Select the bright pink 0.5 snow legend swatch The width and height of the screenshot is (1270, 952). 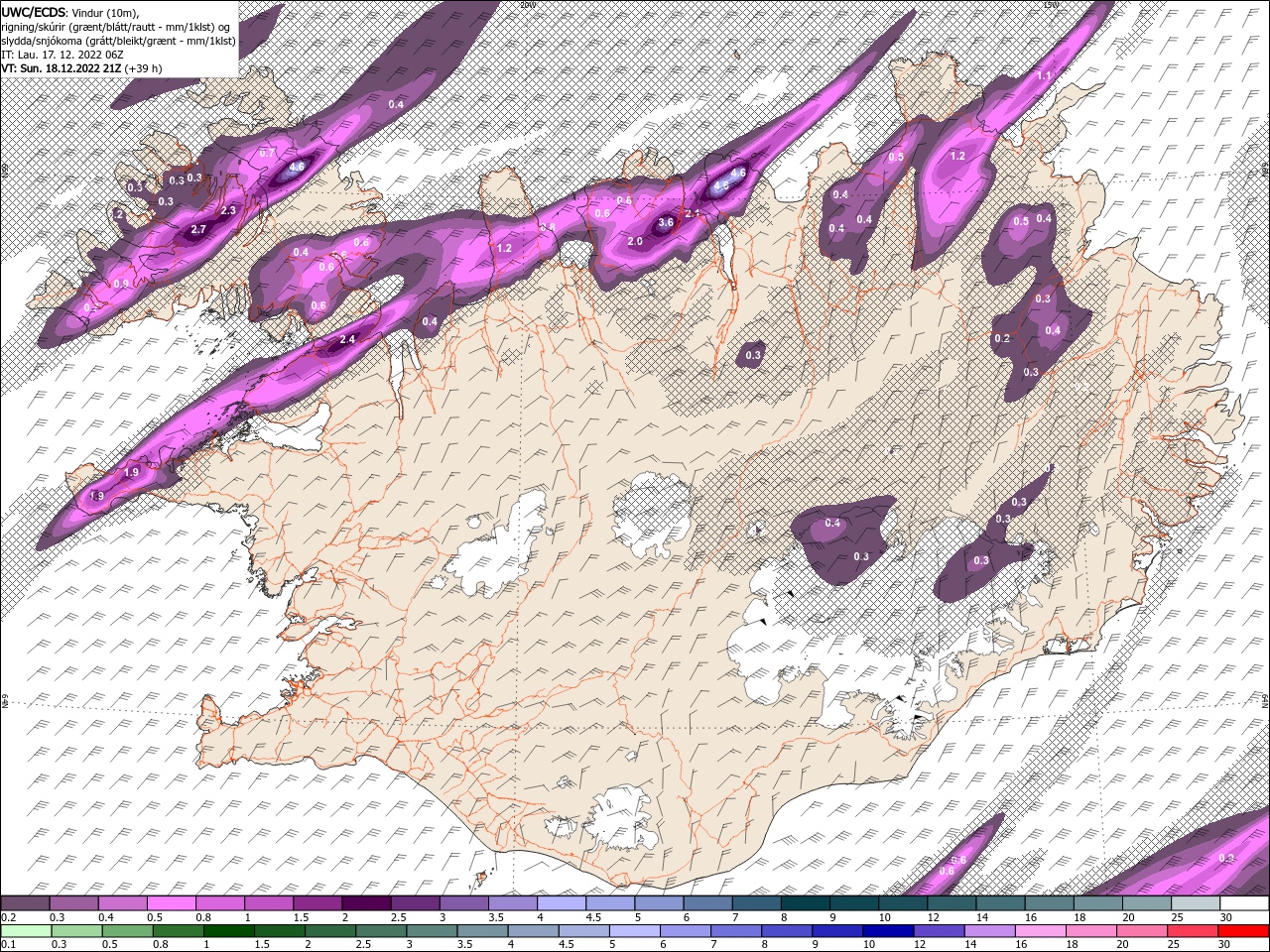171,903
